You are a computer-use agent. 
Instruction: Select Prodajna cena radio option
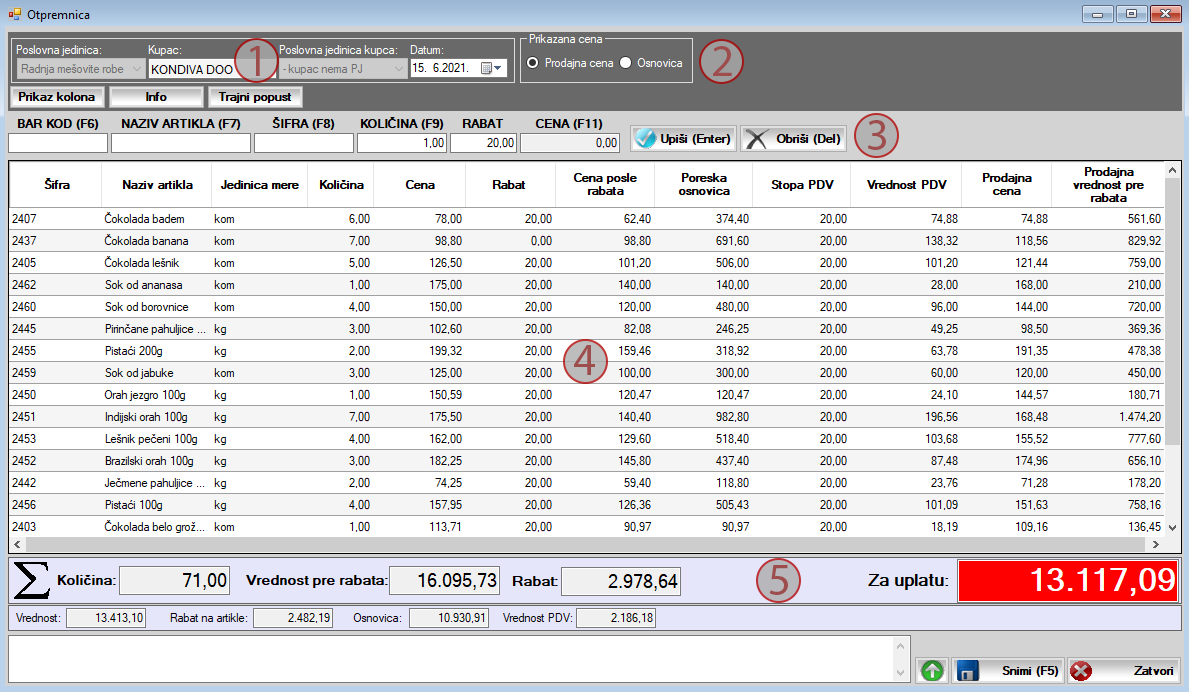(532, 63)
